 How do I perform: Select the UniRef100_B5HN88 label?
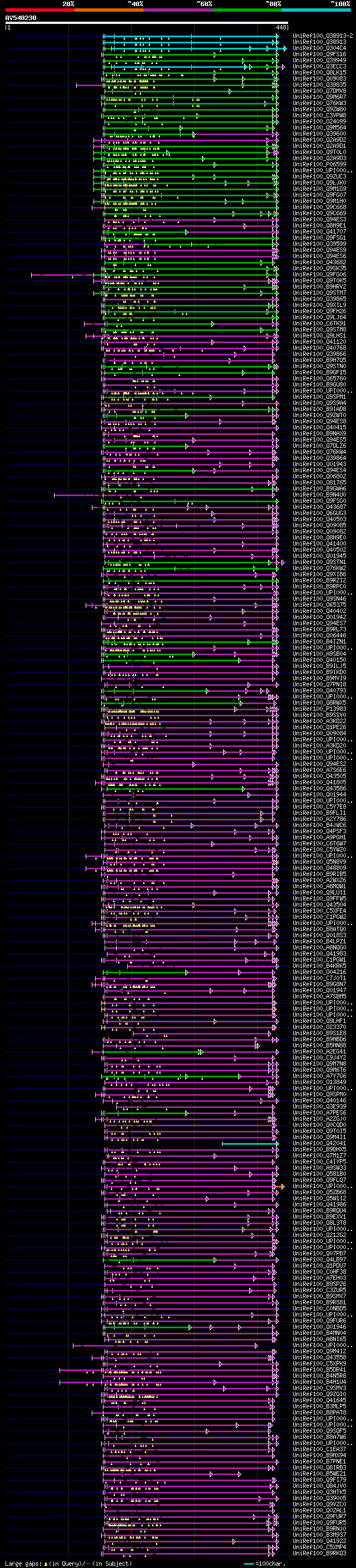click(x=319, y=1045)
